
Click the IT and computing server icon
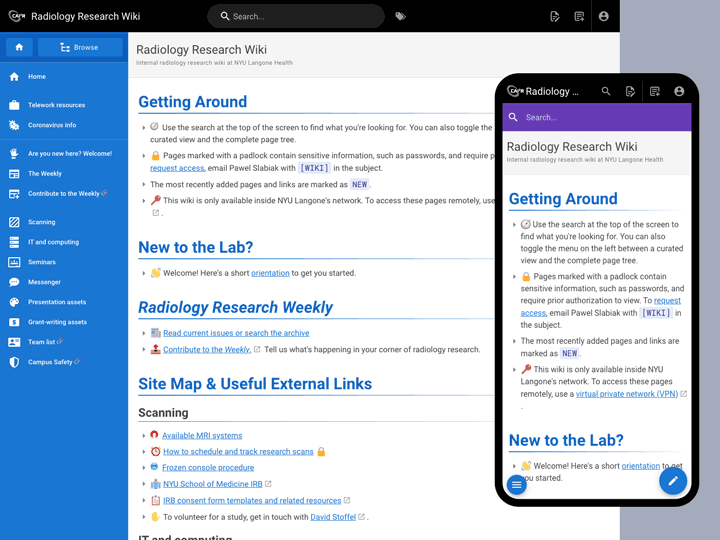[x=14, y=242]
